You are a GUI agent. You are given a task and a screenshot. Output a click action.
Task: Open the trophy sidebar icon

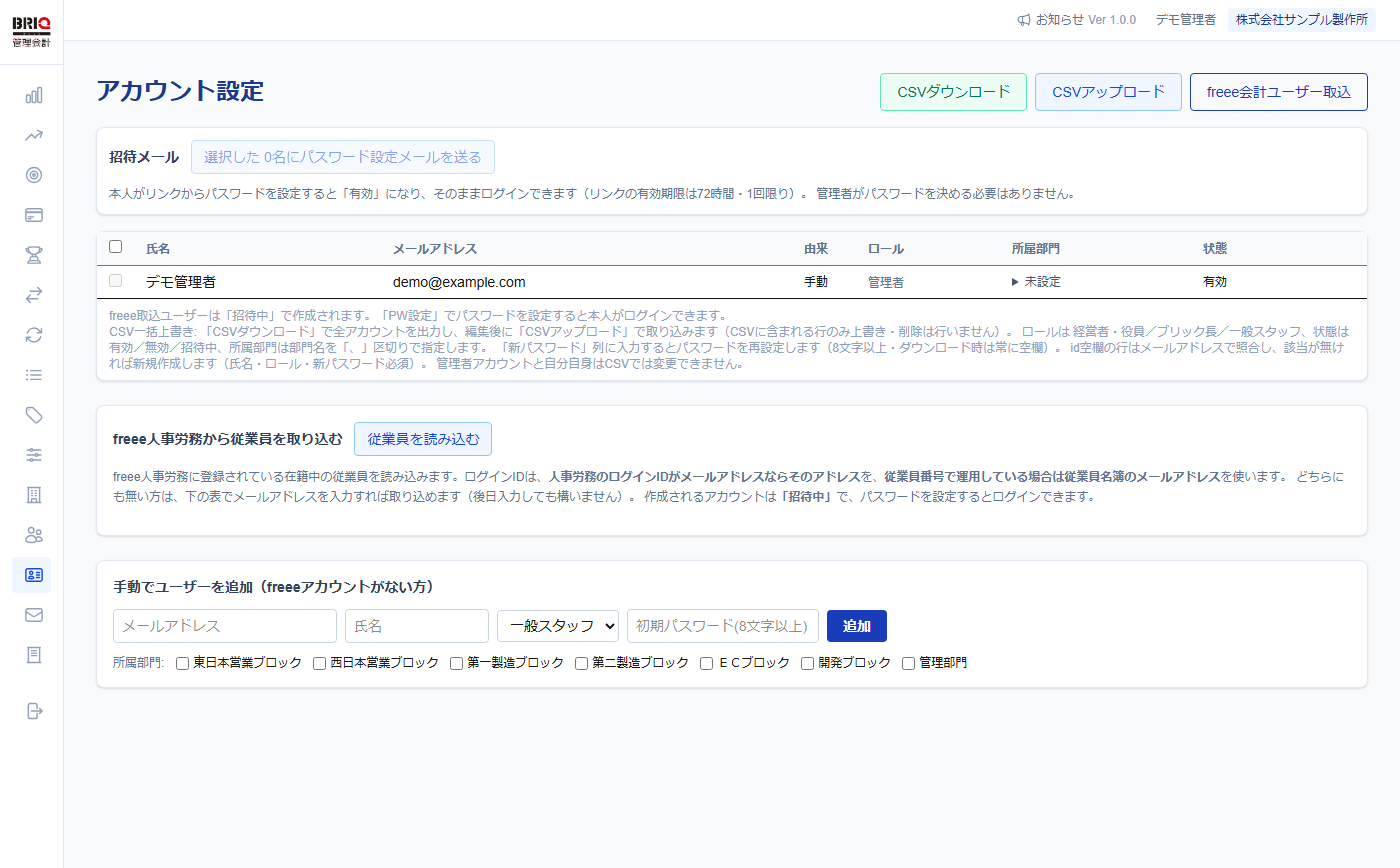coord(34,255)
